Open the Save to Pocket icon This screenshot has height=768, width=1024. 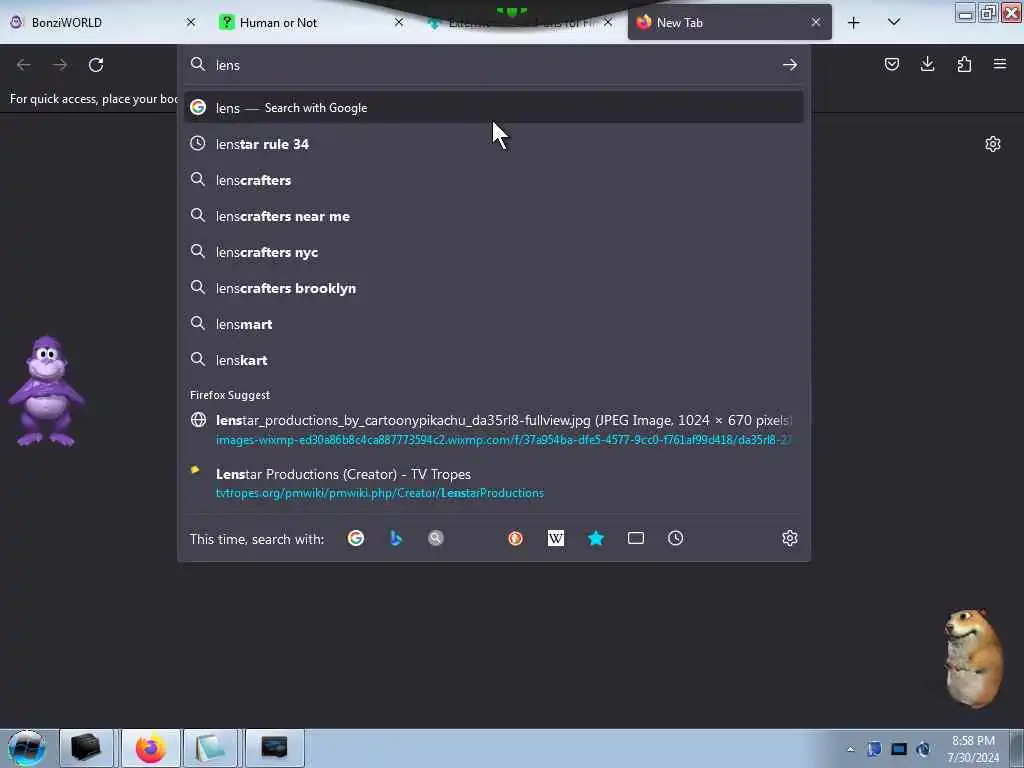[891, 64]
